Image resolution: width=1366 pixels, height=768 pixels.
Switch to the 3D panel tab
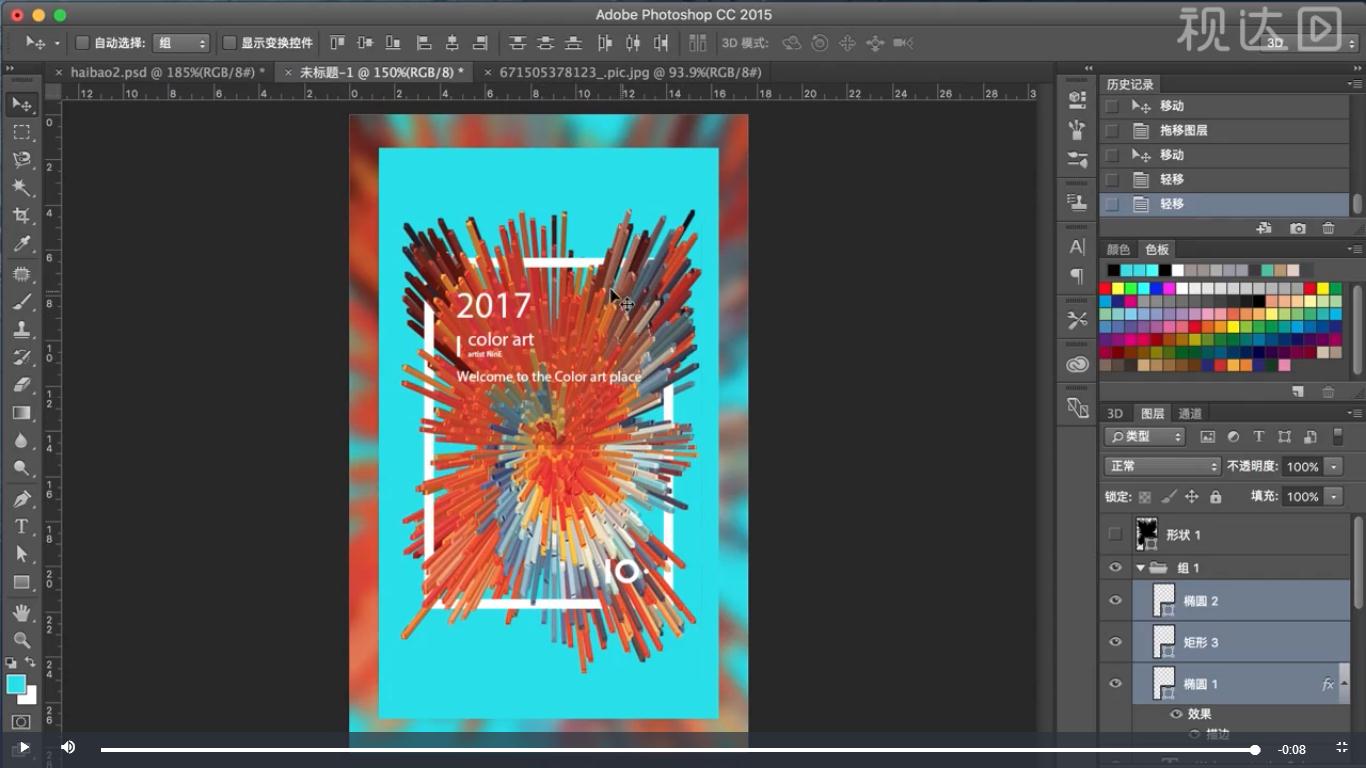[x=1115, y=414]
